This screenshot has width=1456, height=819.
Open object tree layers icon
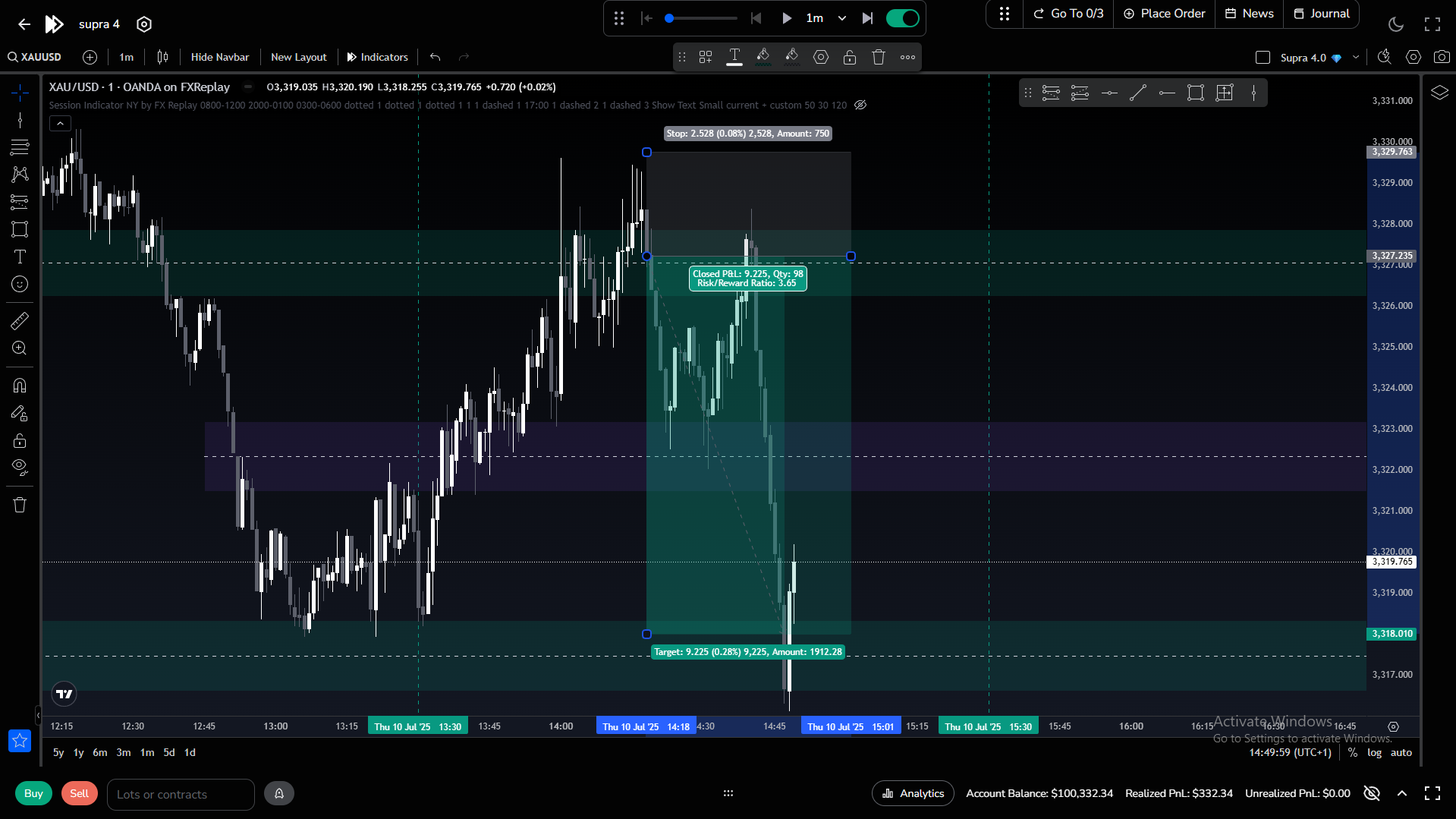coord(1439,93)
